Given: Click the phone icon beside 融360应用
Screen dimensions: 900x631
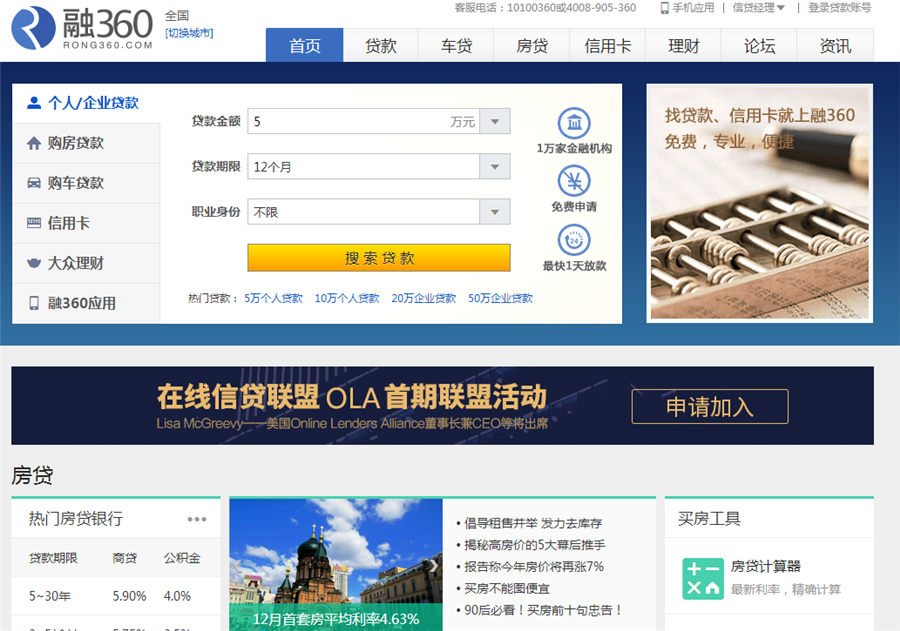Looking at the screenshot, I should pyautogui.click(x=34, y=303).
